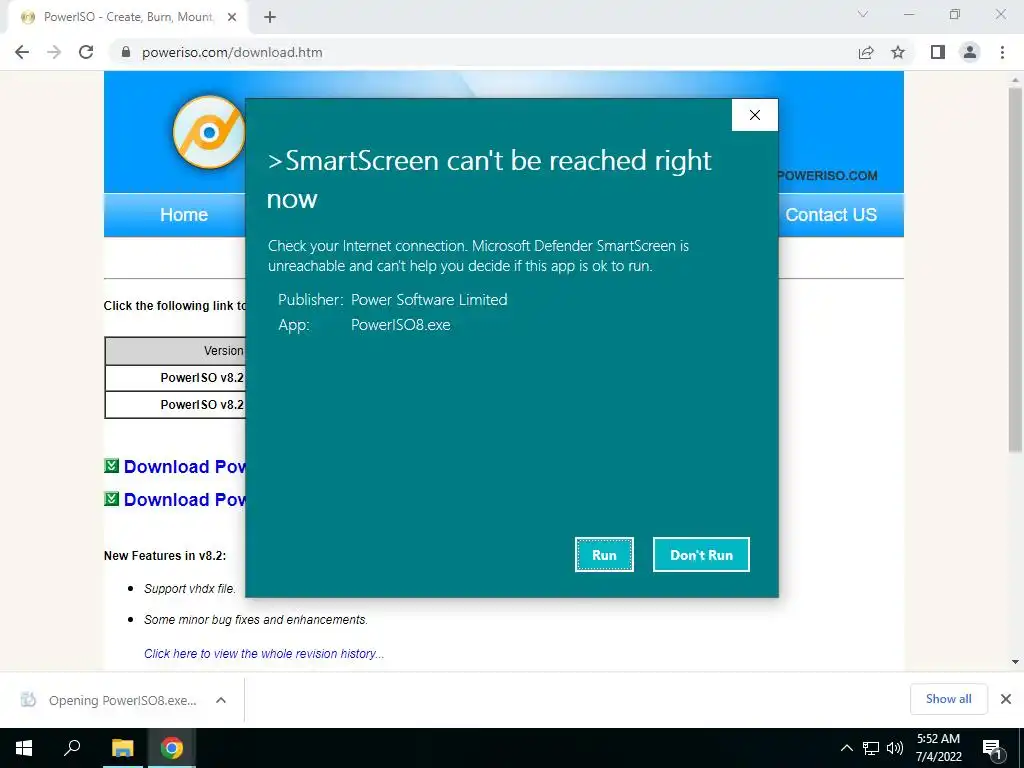This screenshot has height=768, width=1024.
Task: Close the PowerISO tab
Action: pyautogui.click(x=232, y=18)
